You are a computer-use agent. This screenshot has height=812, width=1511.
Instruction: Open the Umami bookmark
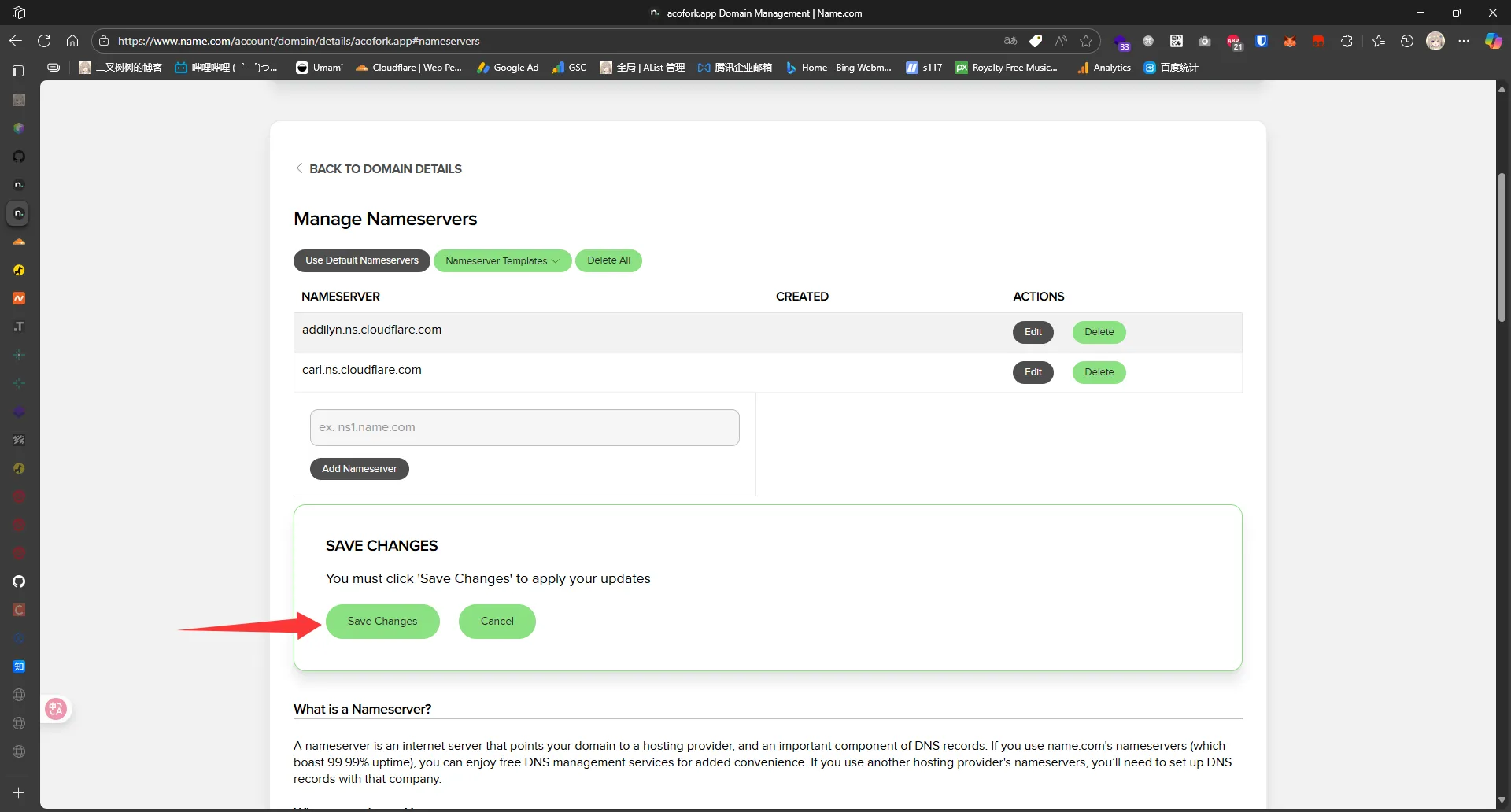(x=320, y=68)
